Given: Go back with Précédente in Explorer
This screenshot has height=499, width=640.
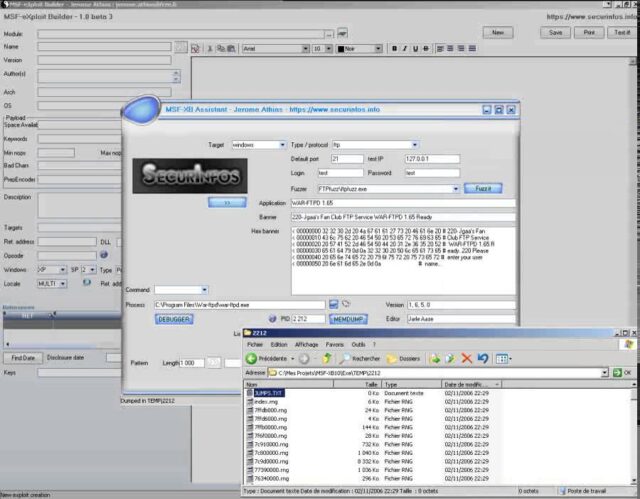Looking at the screenshot, I should click(267, 359).
